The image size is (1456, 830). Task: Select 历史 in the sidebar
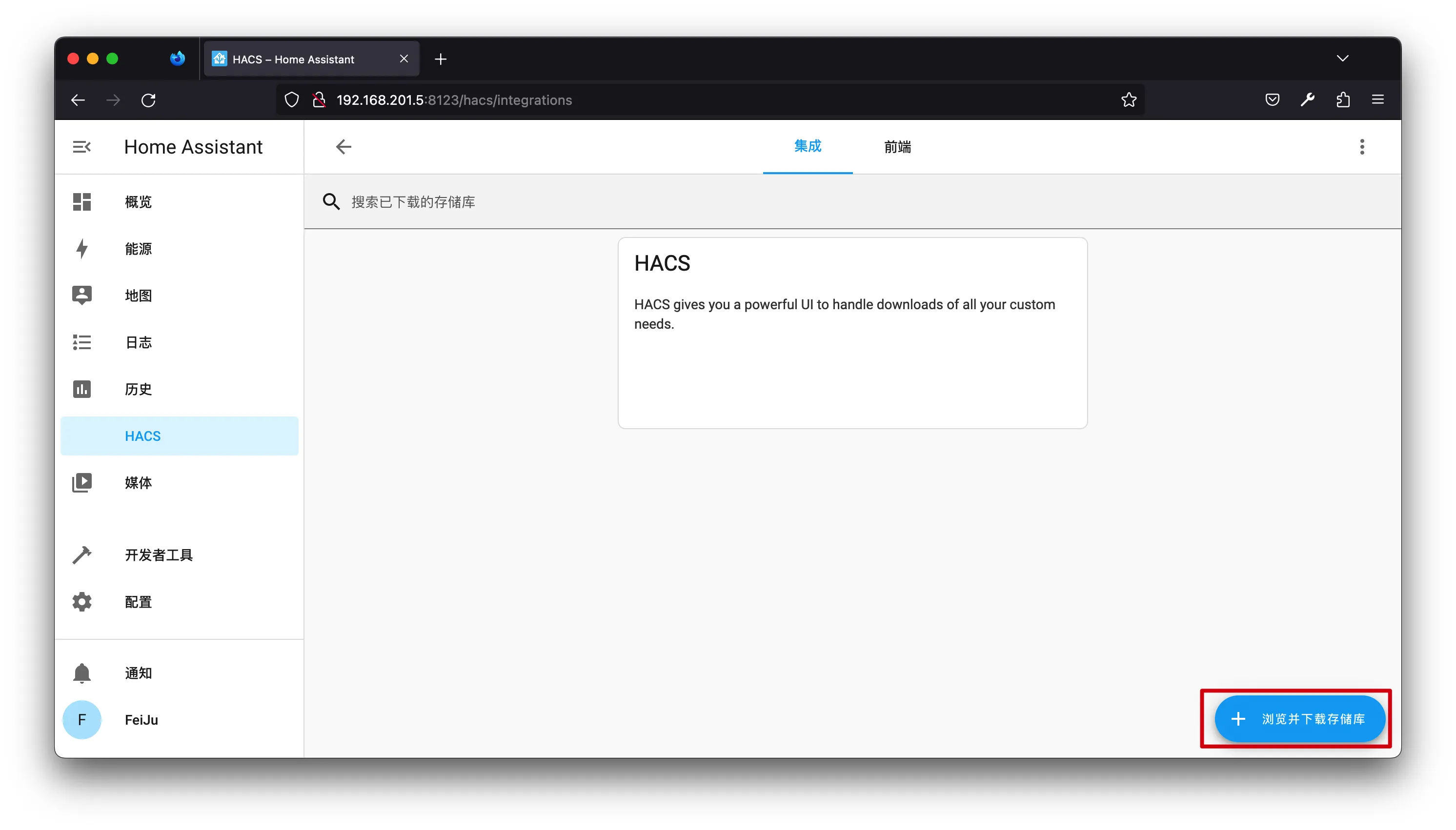(179, 389)
